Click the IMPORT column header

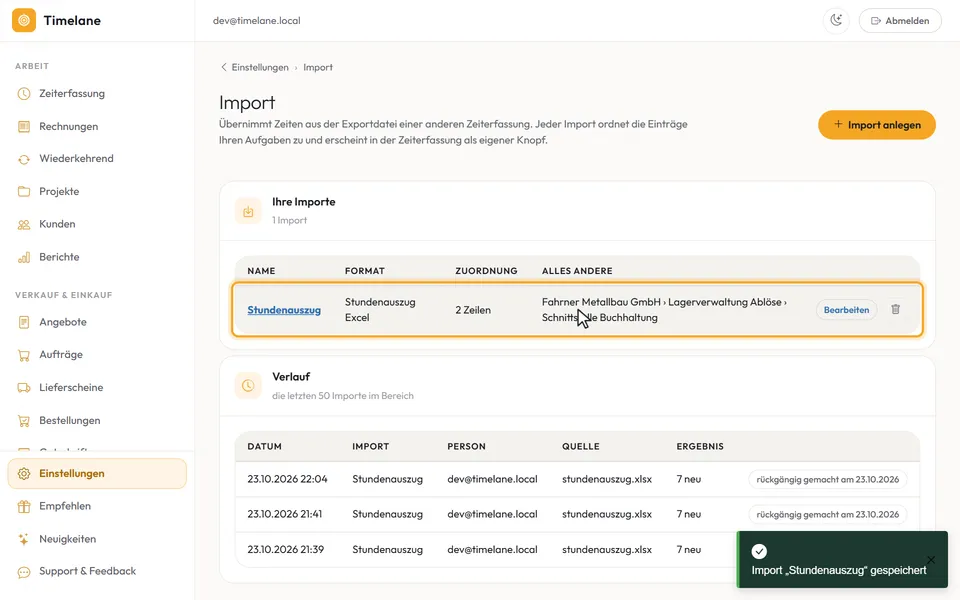coord(370,446)
